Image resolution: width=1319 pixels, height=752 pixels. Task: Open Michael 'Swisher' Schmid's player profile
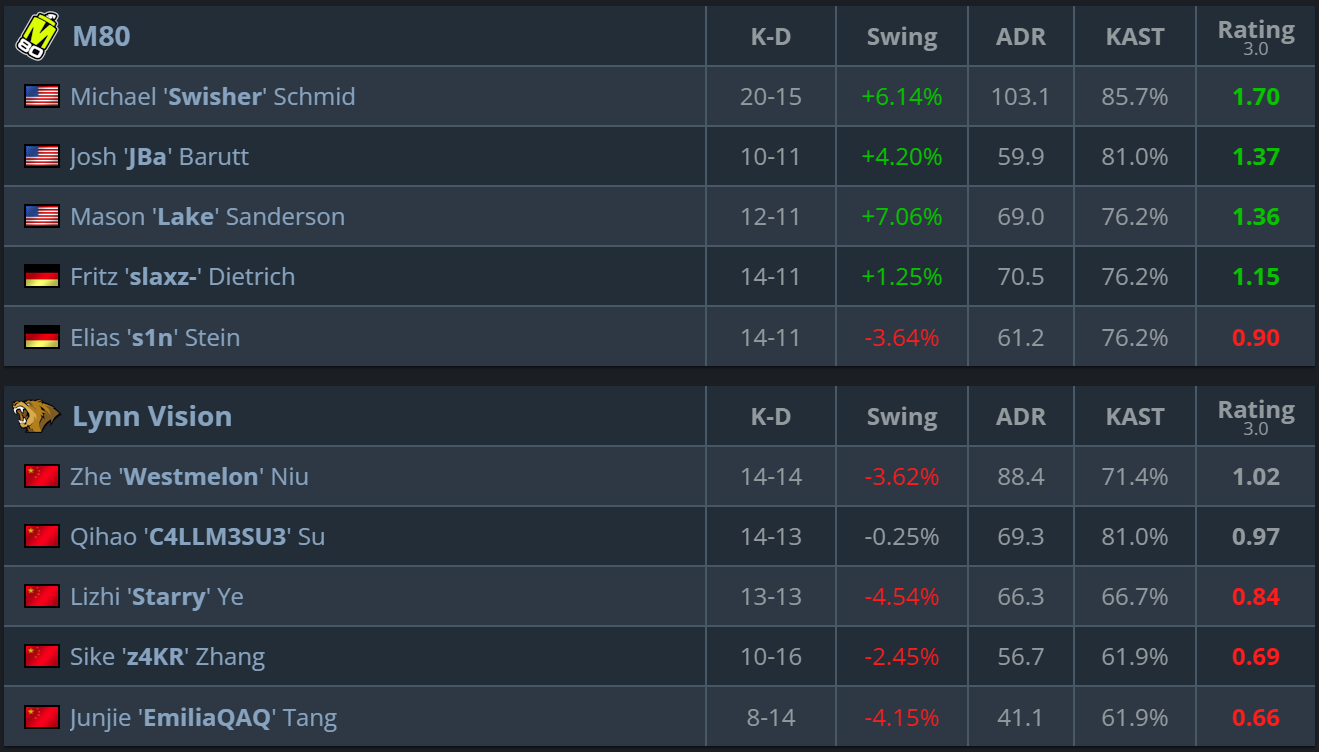(213, 96)
